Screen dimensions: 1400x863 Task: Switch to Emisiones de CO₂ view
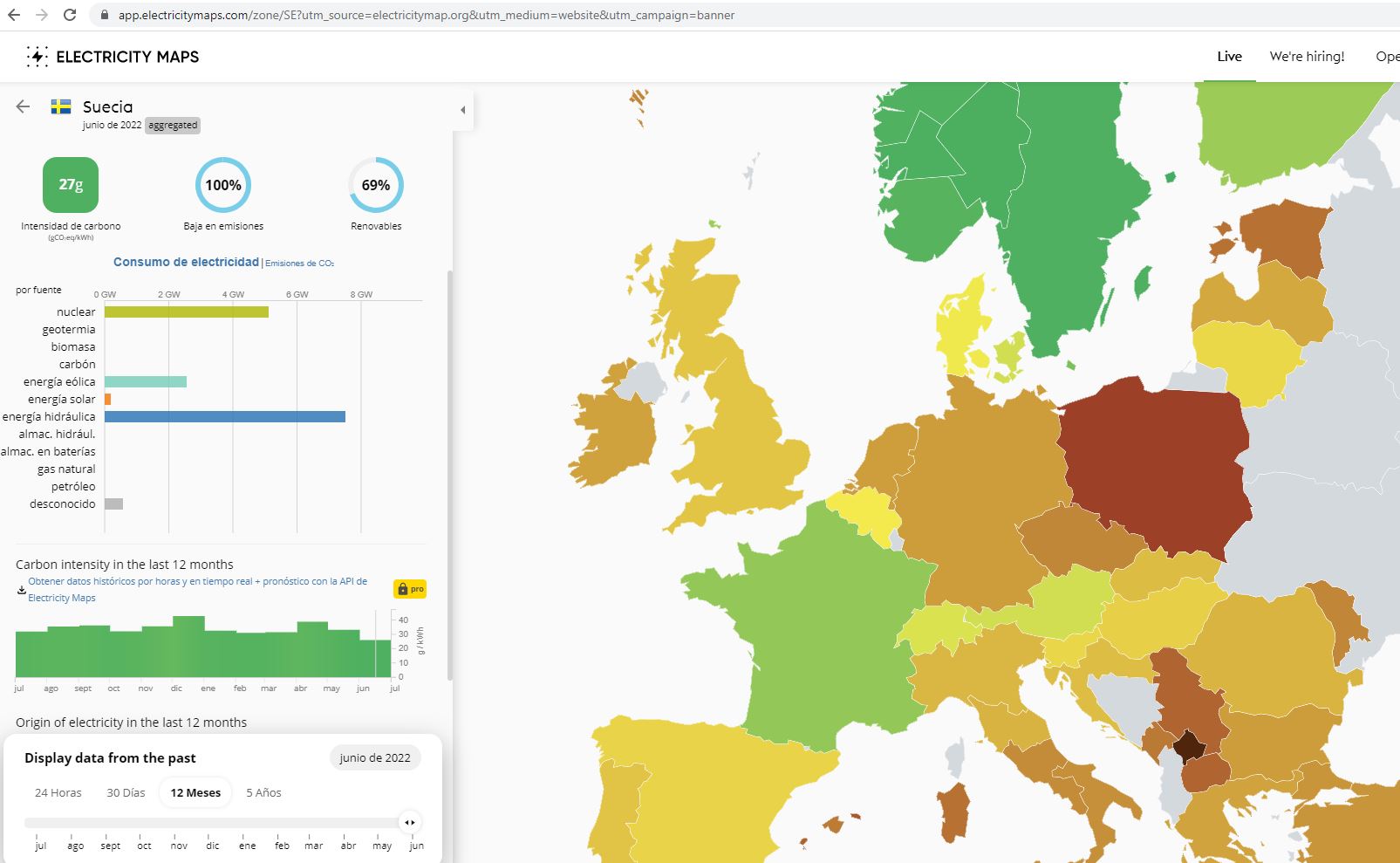[299, 264]
